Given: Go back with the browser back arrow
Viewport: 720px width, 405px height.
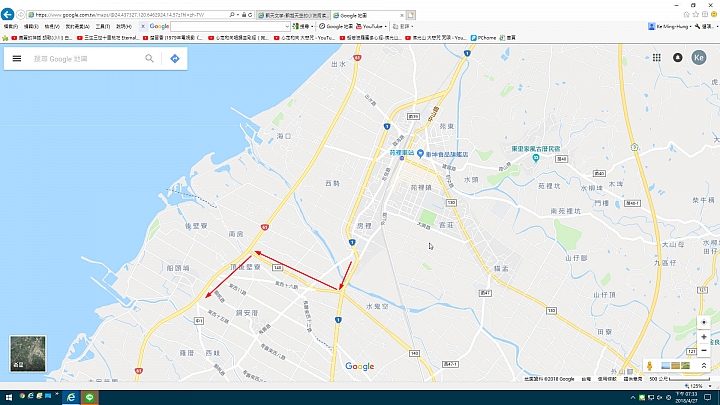Looking at the screenshot, I should pos(7,14).
